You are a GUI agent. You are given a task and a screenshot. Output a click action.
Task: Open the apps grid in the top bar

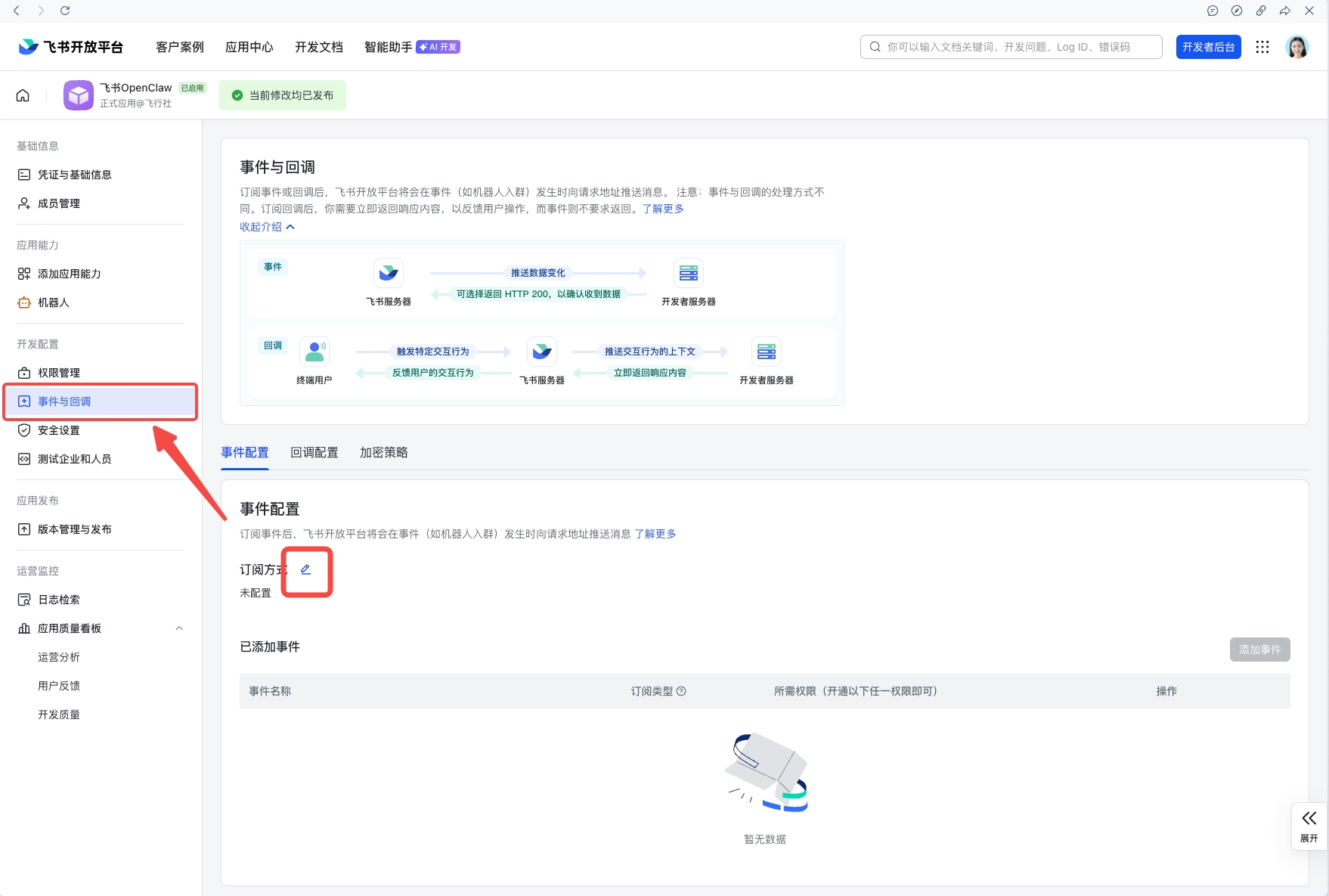1262,46
